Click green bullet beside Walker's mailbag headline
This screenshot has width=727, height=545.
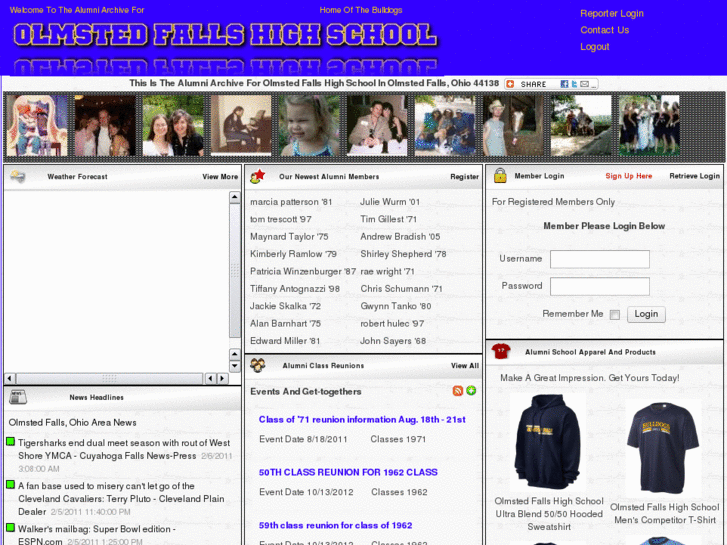click(10, 528)
